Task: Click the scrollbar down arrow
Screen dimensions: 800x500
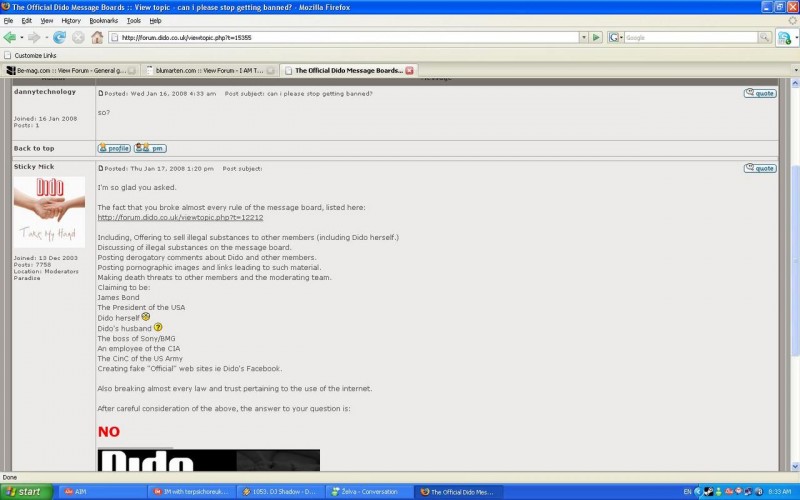Action: coord(795,466)
